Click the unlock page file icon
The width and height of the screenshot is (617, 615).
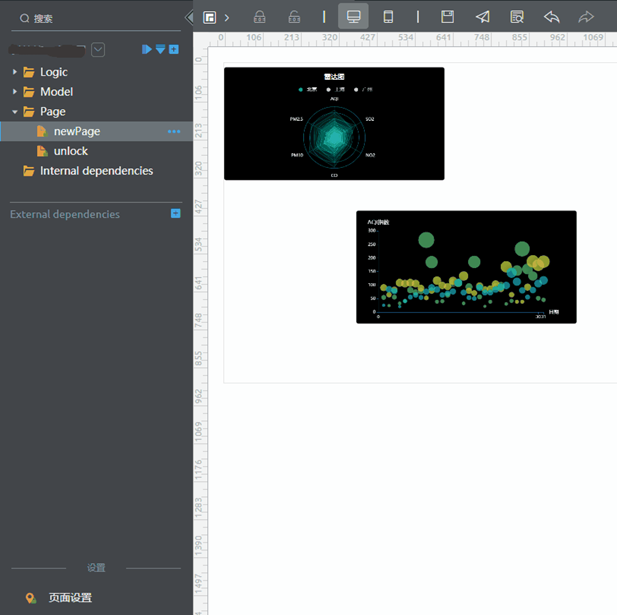tap(42, 151)
